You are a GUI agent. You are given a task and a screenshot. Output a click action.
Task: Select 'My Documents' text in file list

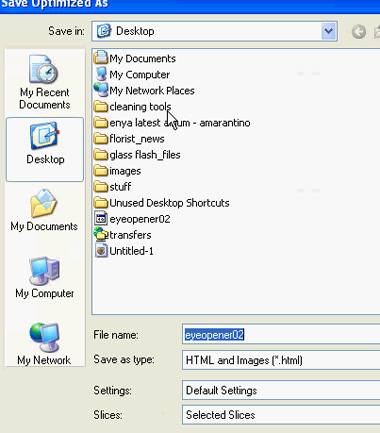point(143,59)
